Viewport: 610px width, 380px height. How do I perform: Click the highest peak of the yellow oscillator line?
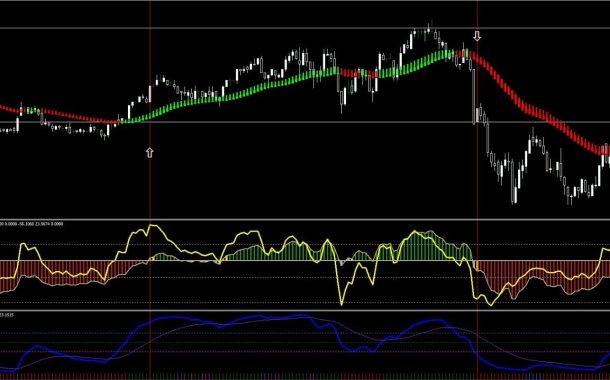point(152,225)
